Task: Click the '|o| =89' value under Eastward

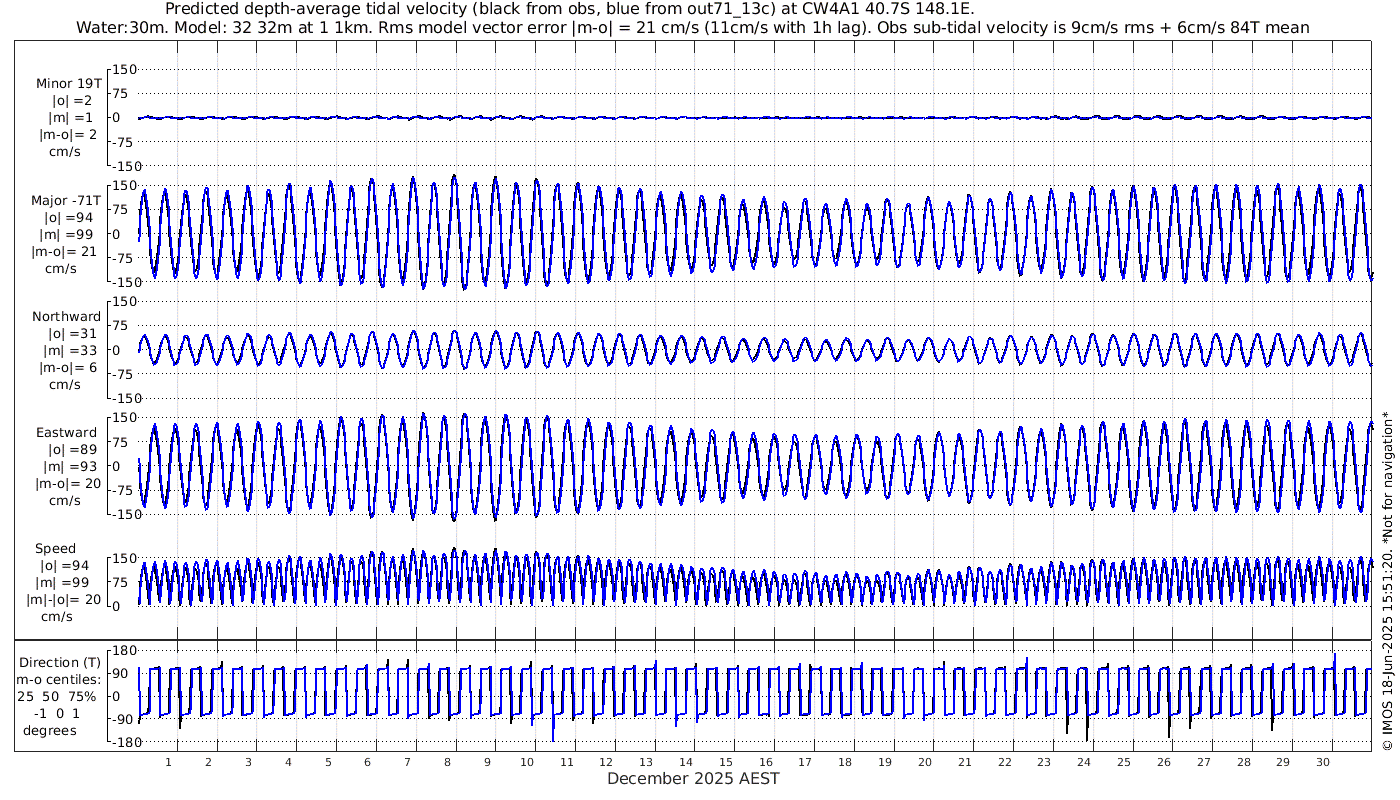Action: (66, 450)
